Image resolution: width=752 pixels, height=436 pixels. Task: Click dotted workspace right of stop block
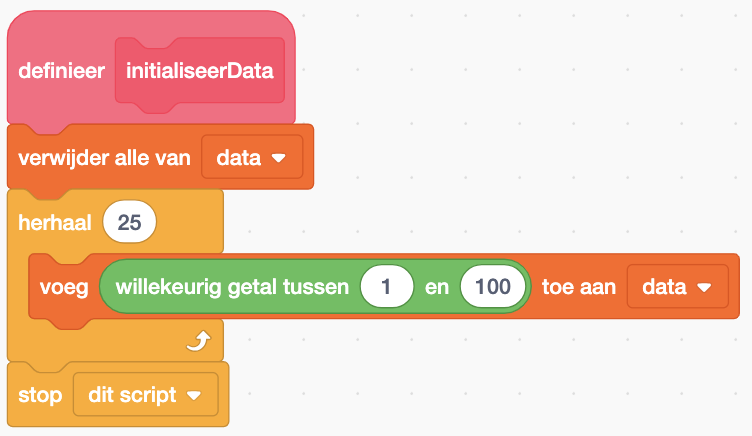point(450,395)
